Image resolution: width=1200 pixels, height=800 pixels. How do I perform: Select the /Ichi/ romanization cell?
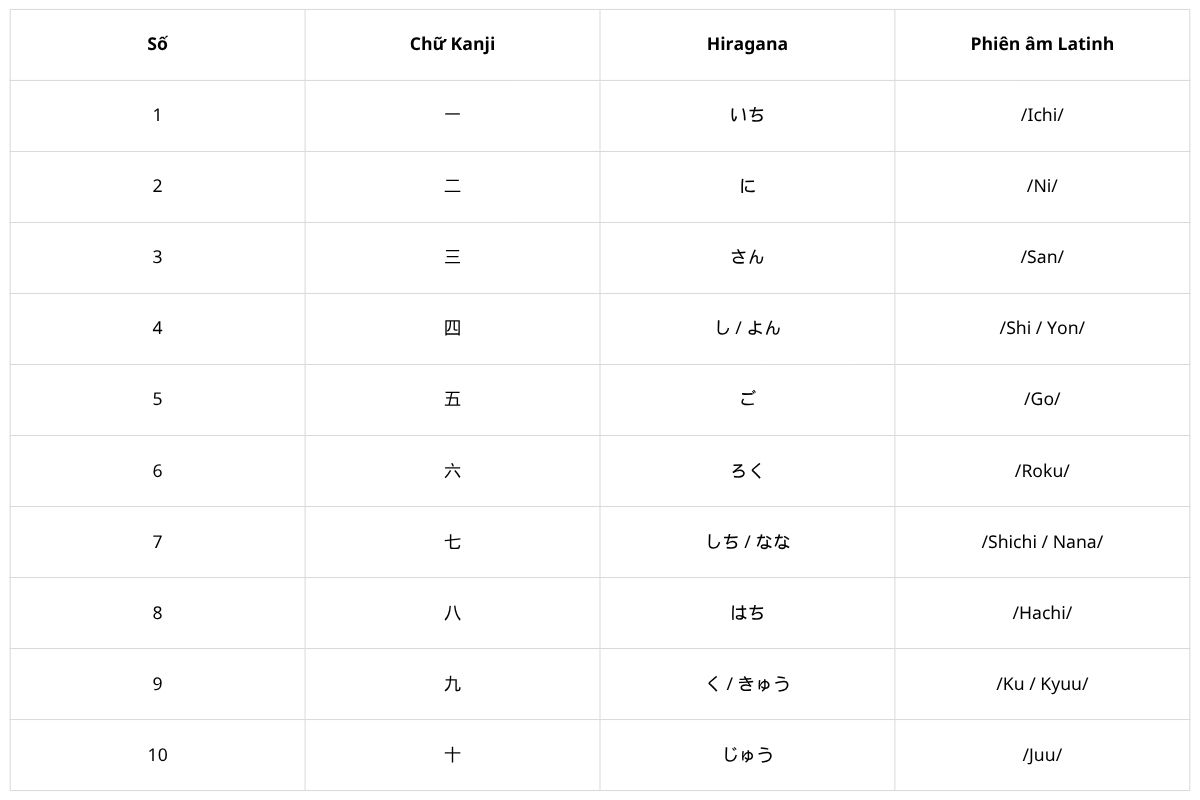pos(1042,116)
